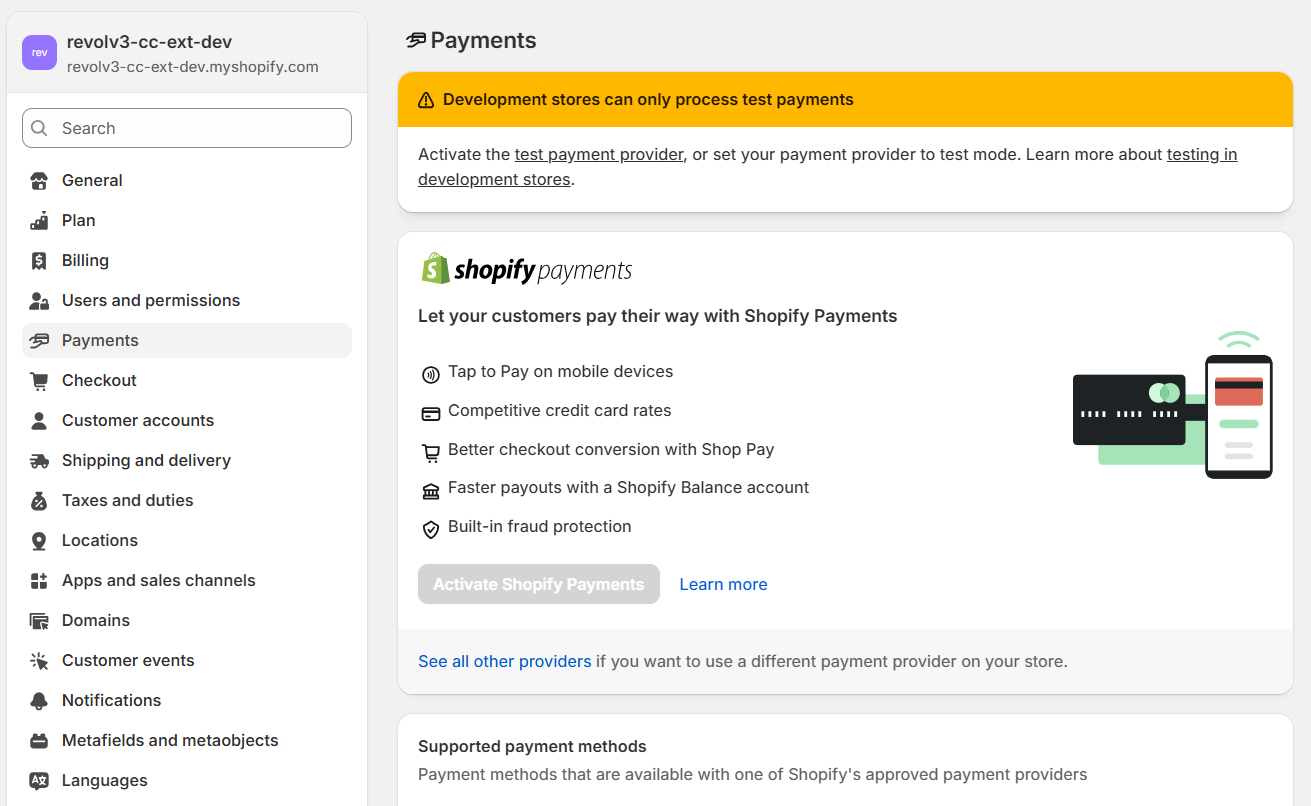Click the Notifications bell icon
This screenshot has width=1311, height=806.
click(x=39, y=700)
